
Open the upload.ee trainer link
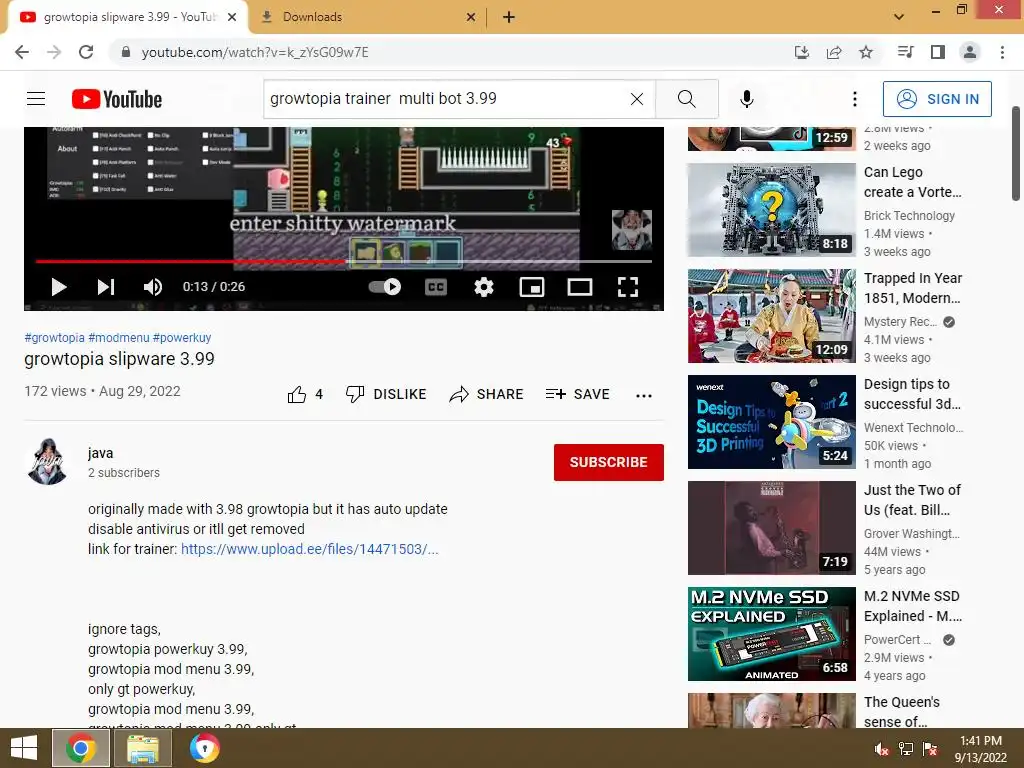(310, 549)
